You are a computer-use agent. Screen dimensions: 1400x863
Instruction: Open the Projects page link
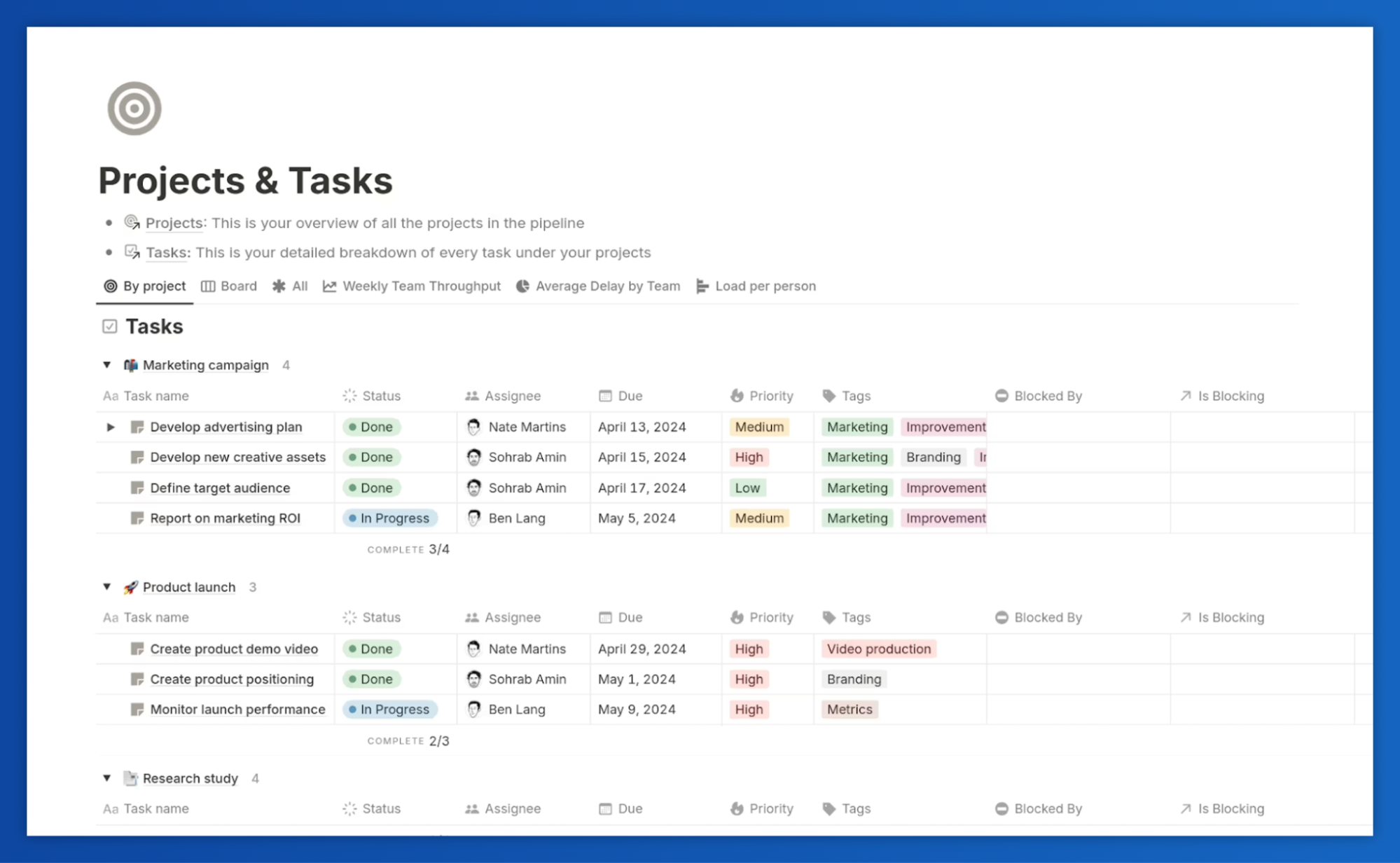point(174,223)
